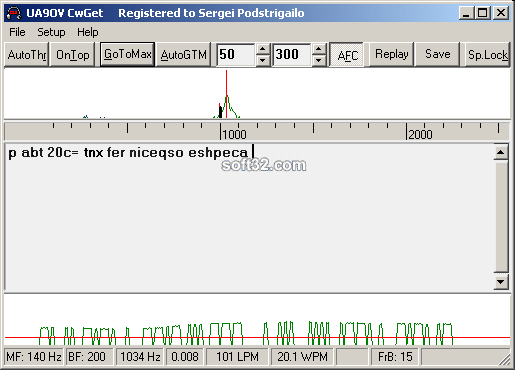
Task: Click the field showing value 300
Action: click(292, 55)
